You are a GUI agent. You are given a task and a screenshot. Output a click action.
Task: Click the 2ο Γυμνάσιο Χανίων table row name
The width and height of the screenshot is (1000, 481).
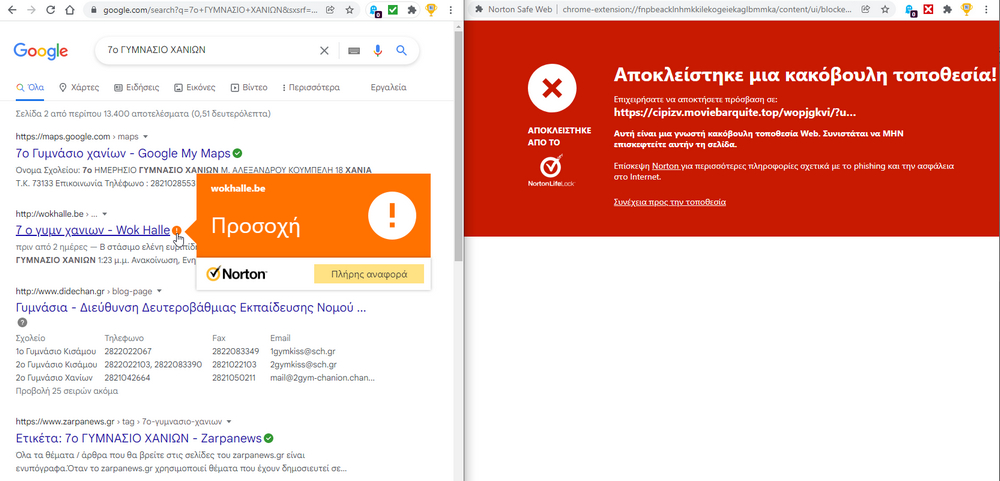tap(54, 378)
